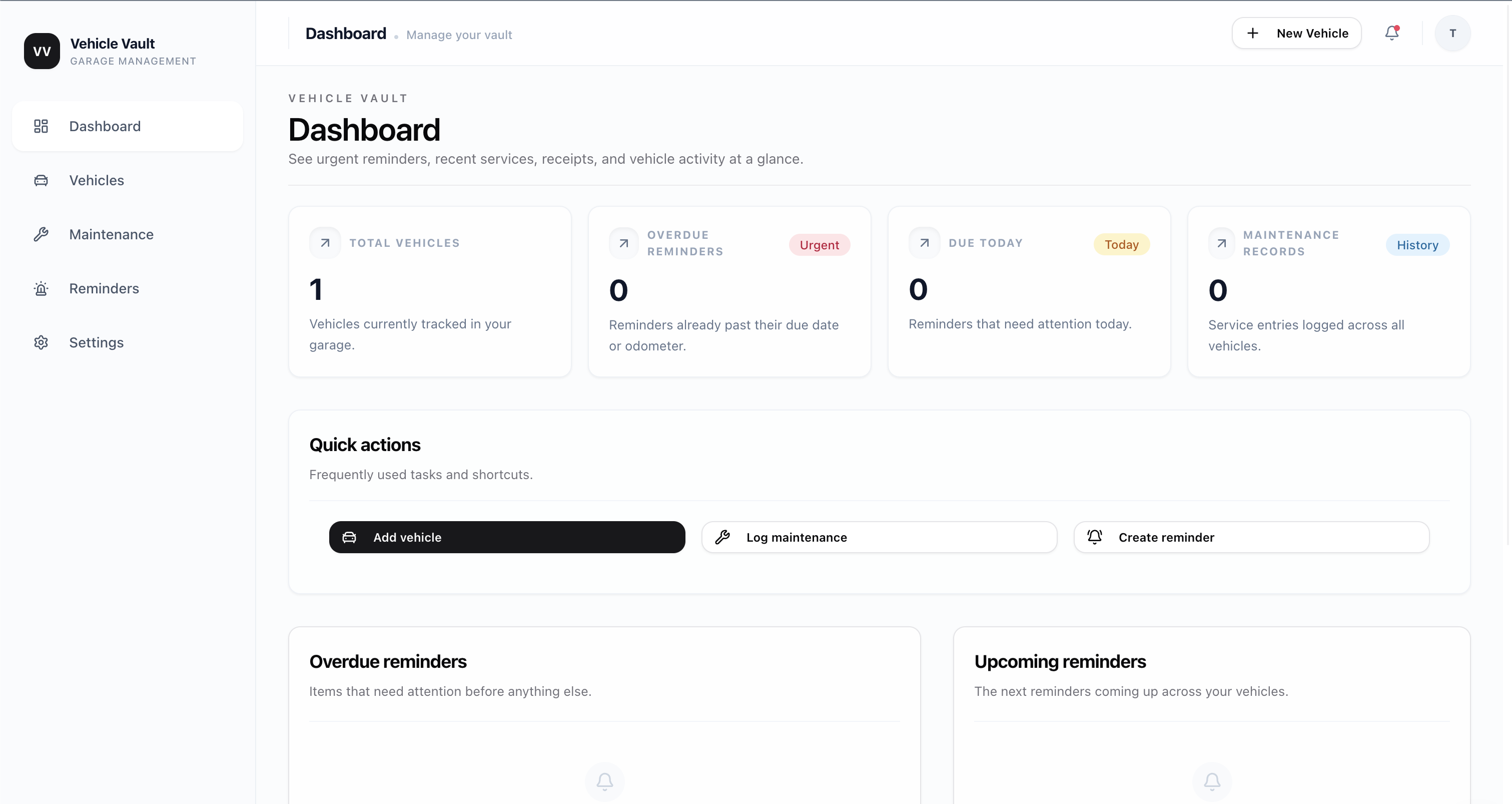Click arrow icon on Maintenance Records card
The image size is (1512, 804).
pyautogui.click(x=1221, y=243)
